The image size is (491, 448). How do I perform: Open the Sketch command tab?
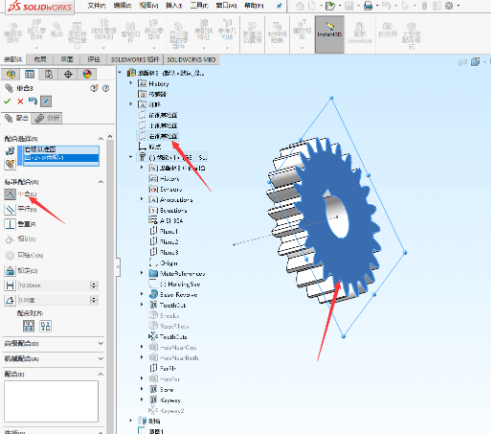tap(67, 59)
